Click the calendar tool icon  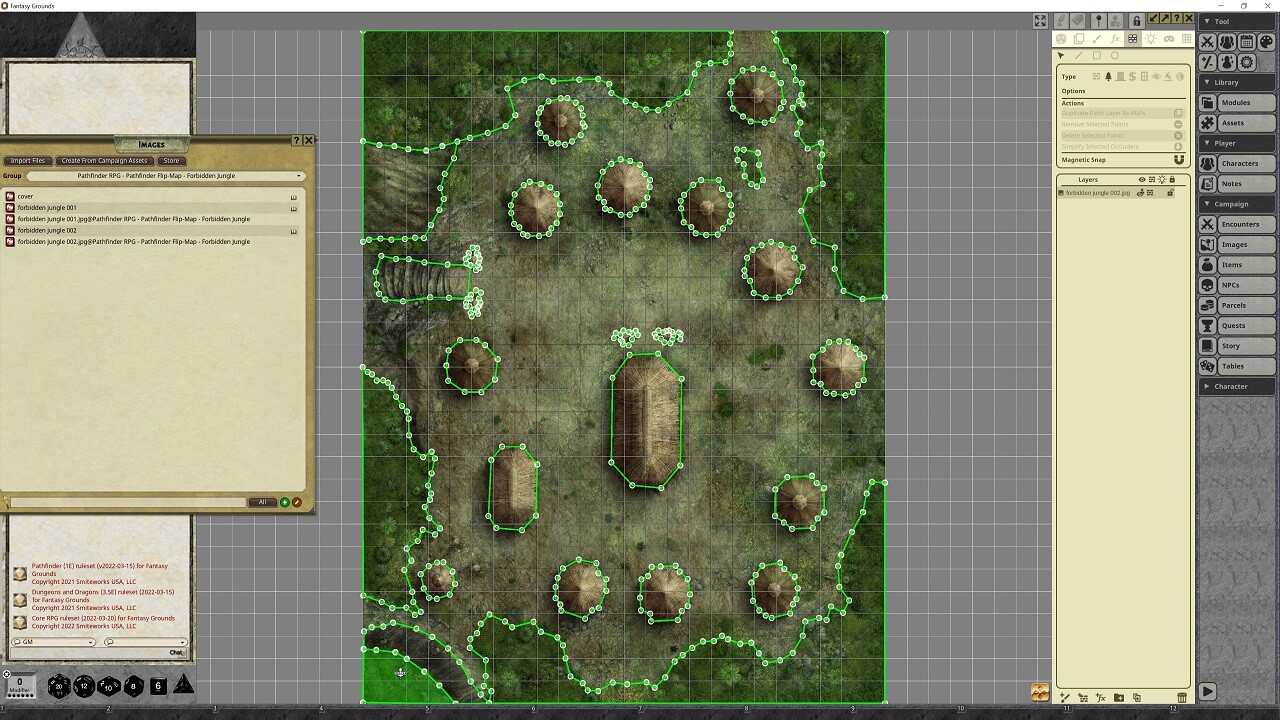(x=1246, y=42)
